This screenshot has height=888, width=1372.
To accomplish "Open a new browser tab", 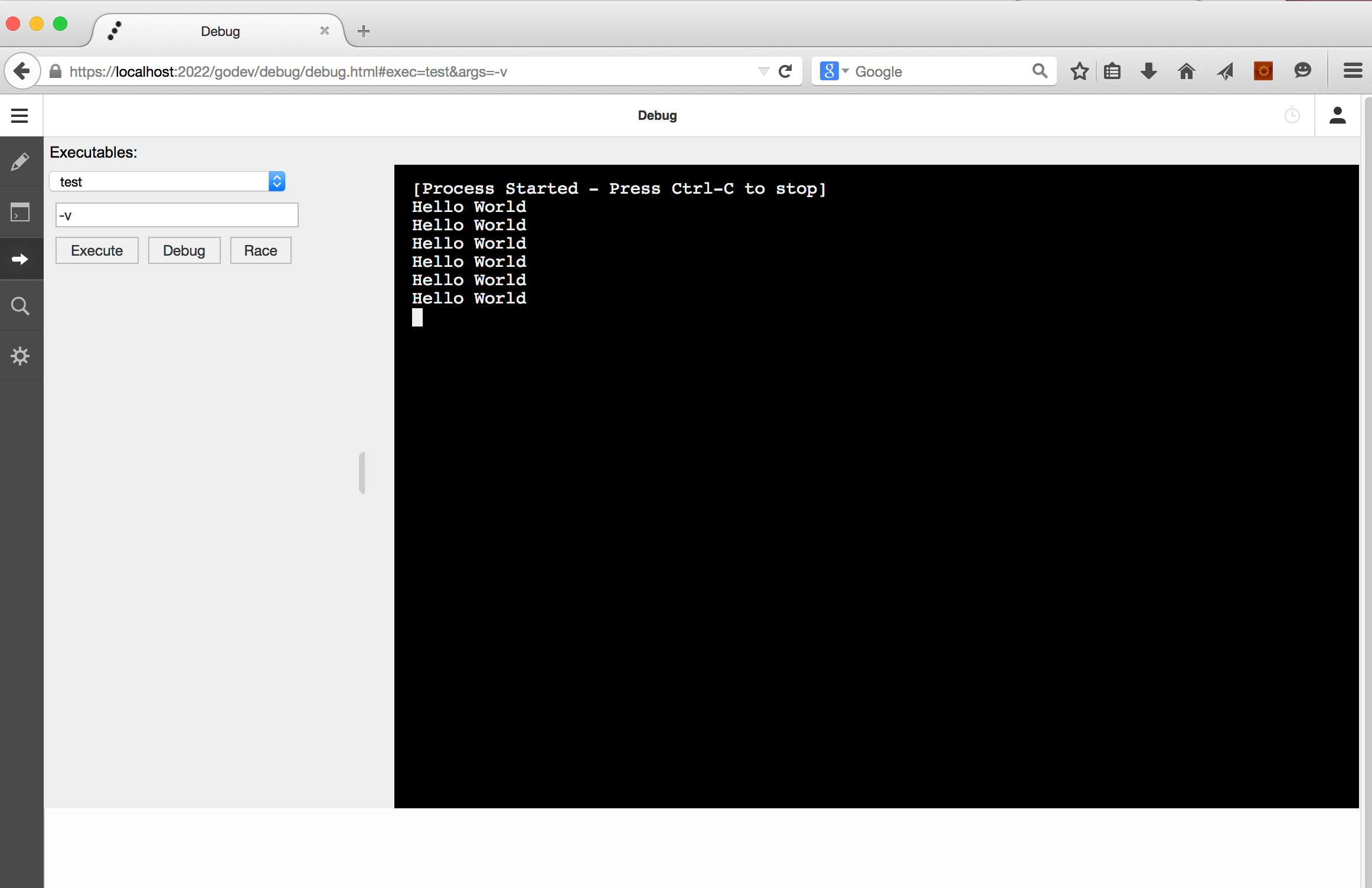I will (364, 31).
